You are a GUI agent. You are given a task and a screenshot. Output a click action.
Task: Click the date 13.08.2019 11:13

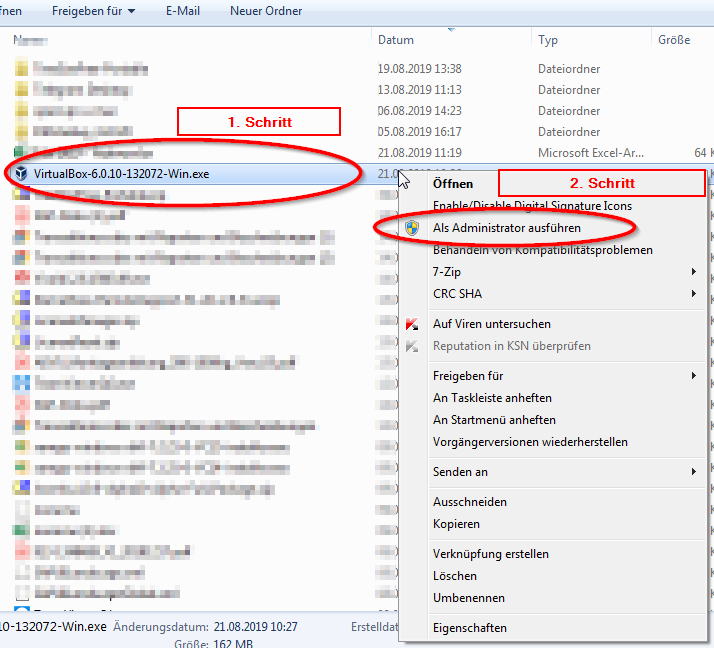(x=419, y=90)
